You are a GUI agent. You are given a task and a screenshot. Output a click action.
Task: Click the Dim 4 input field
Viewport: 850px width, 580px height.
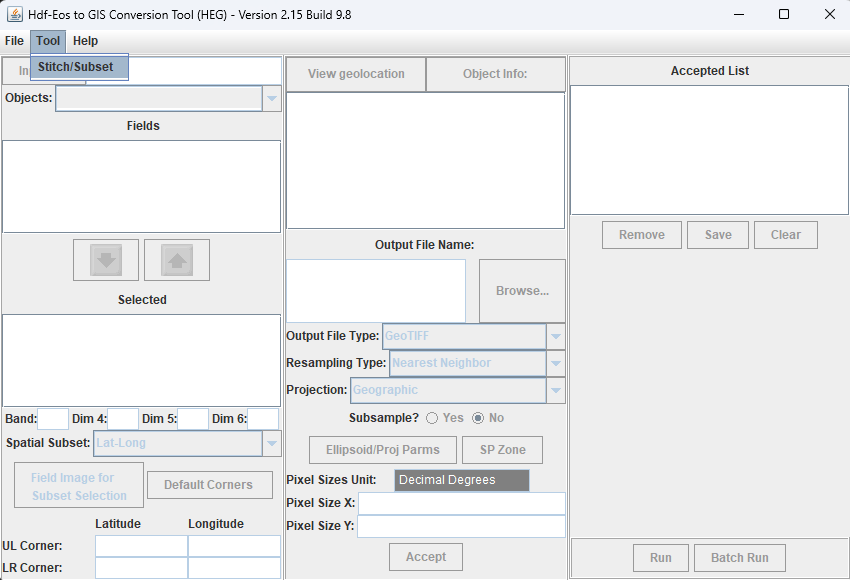click(x=123, y=419)
